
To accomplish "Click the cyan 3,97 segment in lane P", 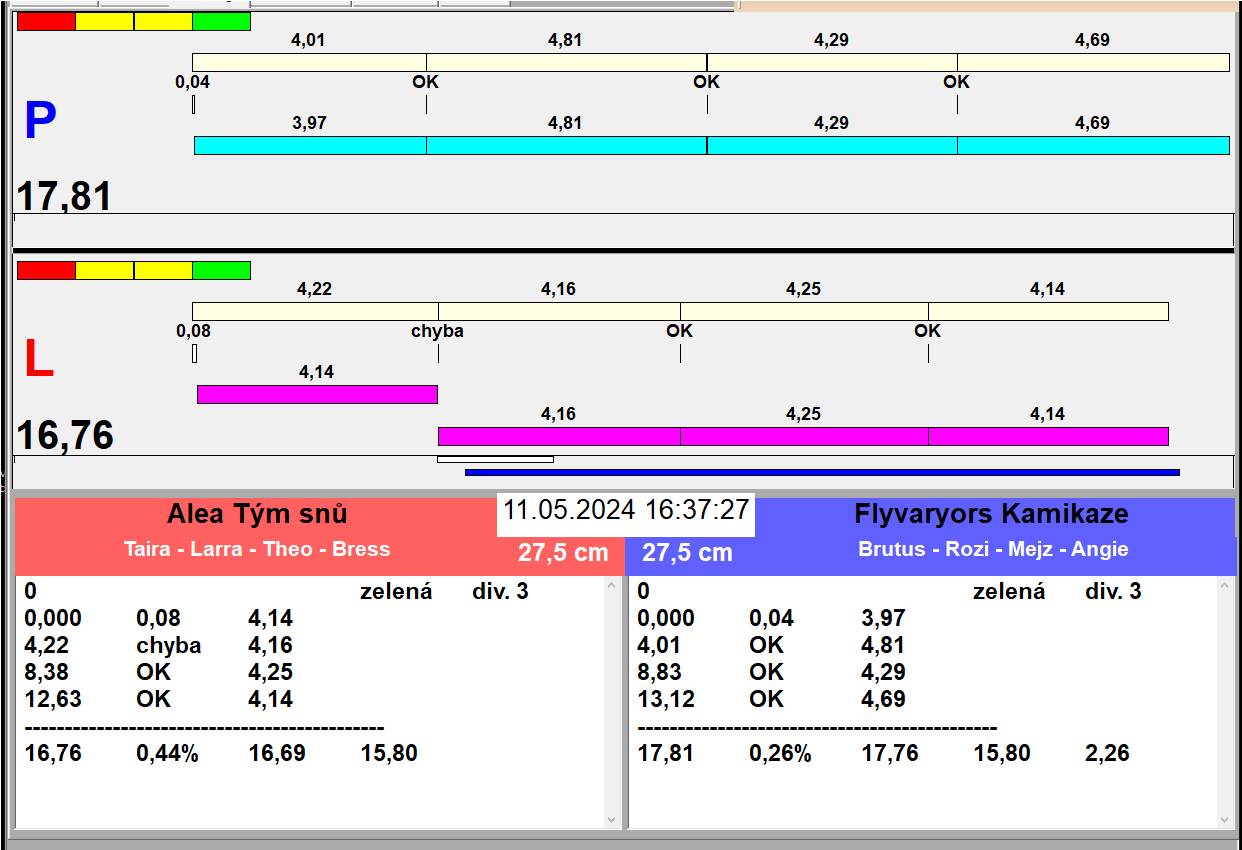I will [310, 146].
